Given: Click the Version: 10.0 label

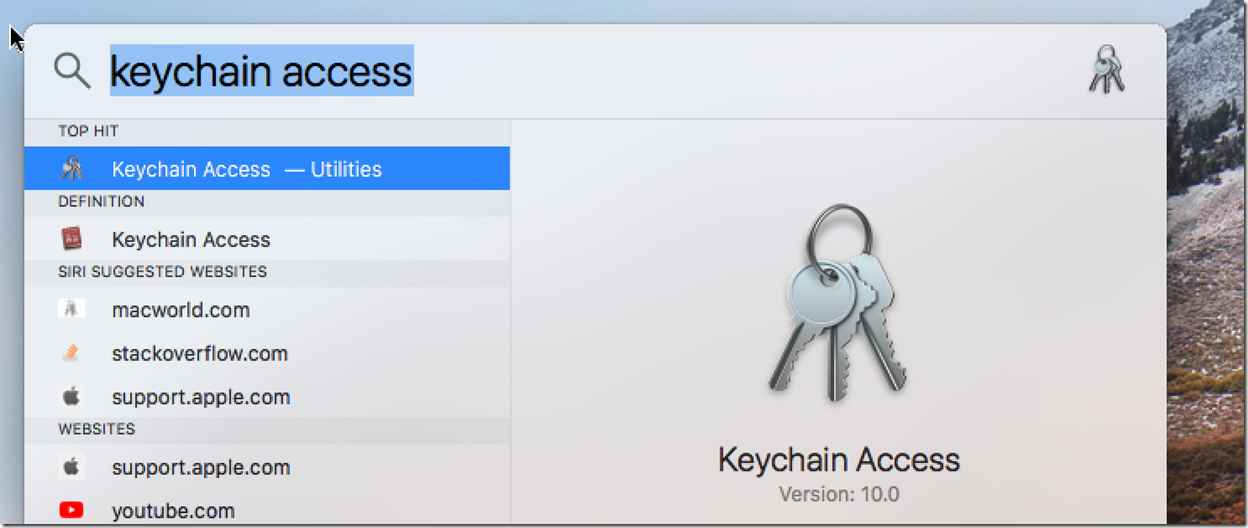Looking at the screenshot, I should coord(839,494).
